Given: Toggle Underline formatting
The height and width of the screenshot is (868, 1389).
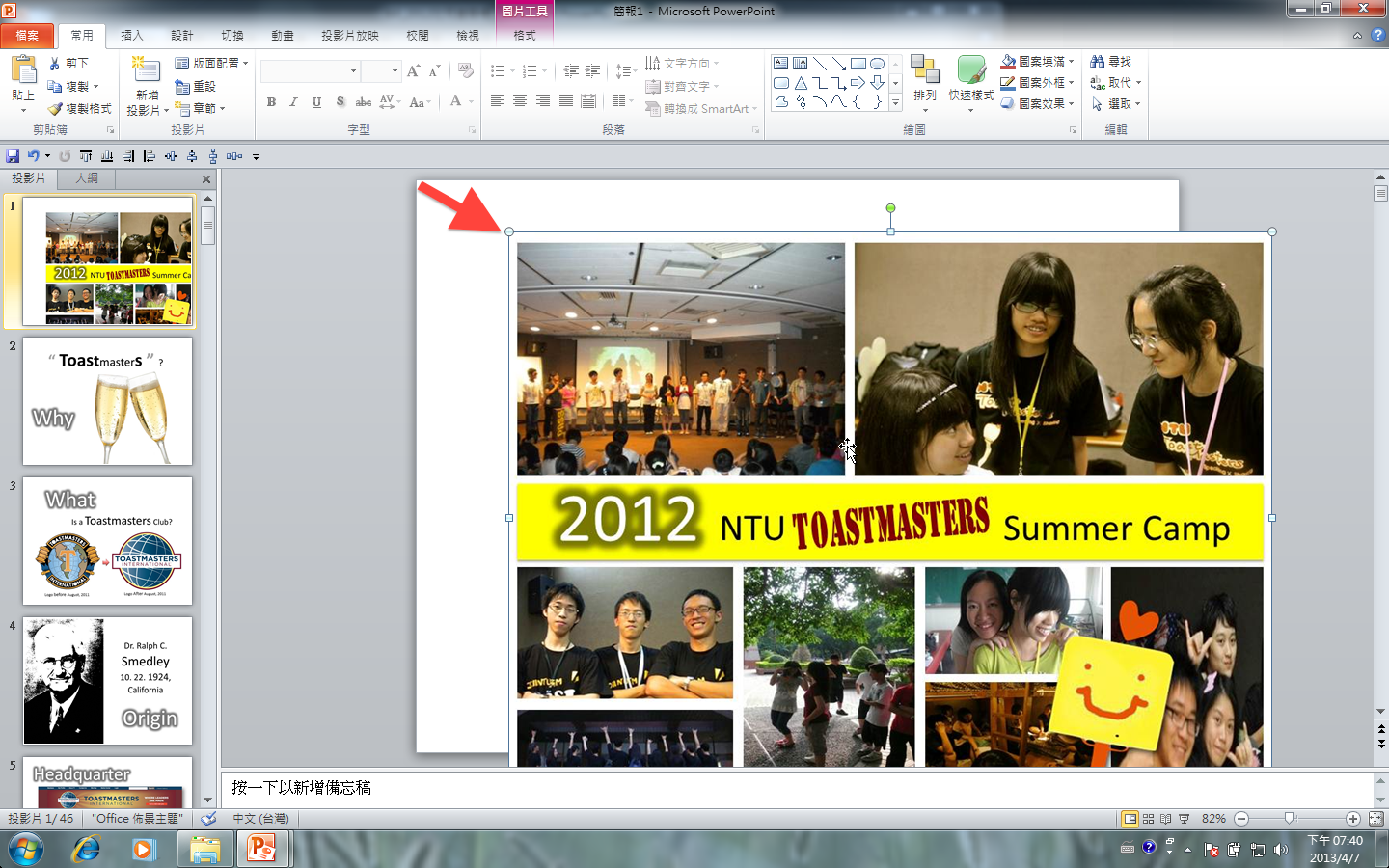Looking at the screenshot, I should 316,102.
